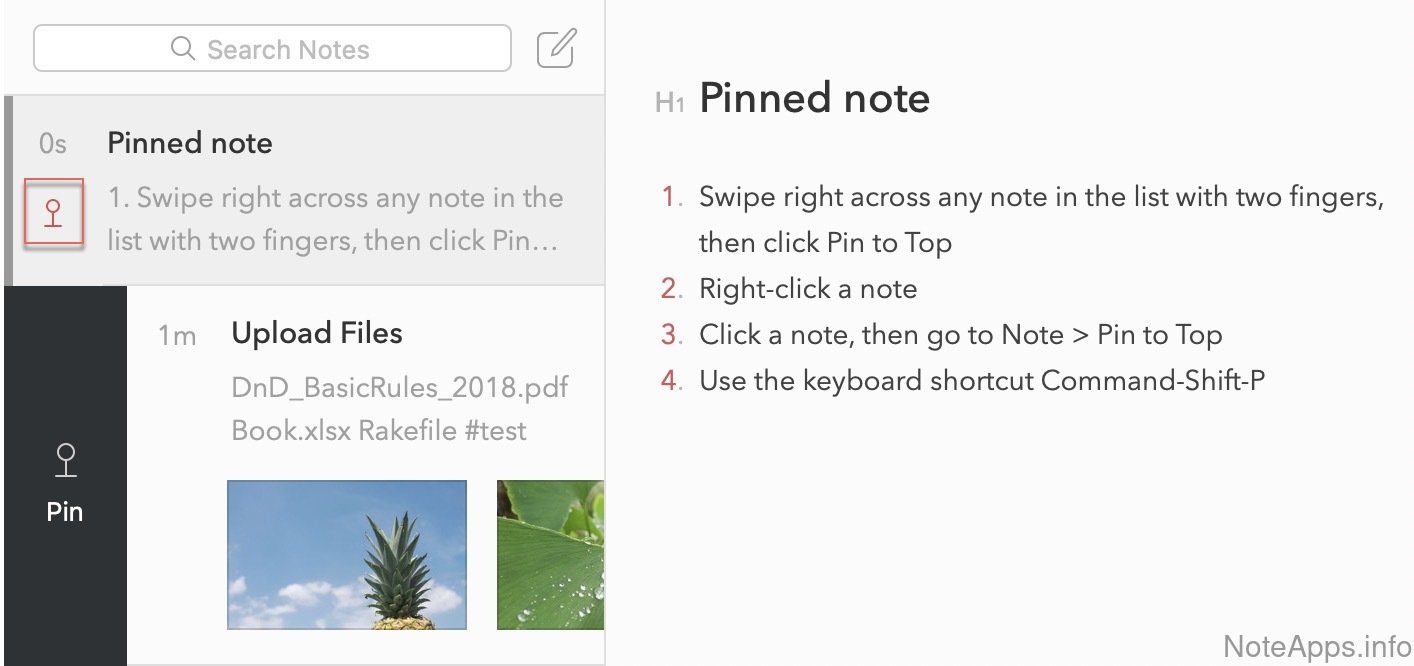
Task: Open the pineapple image thumbnail
Action: (x=347, y=554)
